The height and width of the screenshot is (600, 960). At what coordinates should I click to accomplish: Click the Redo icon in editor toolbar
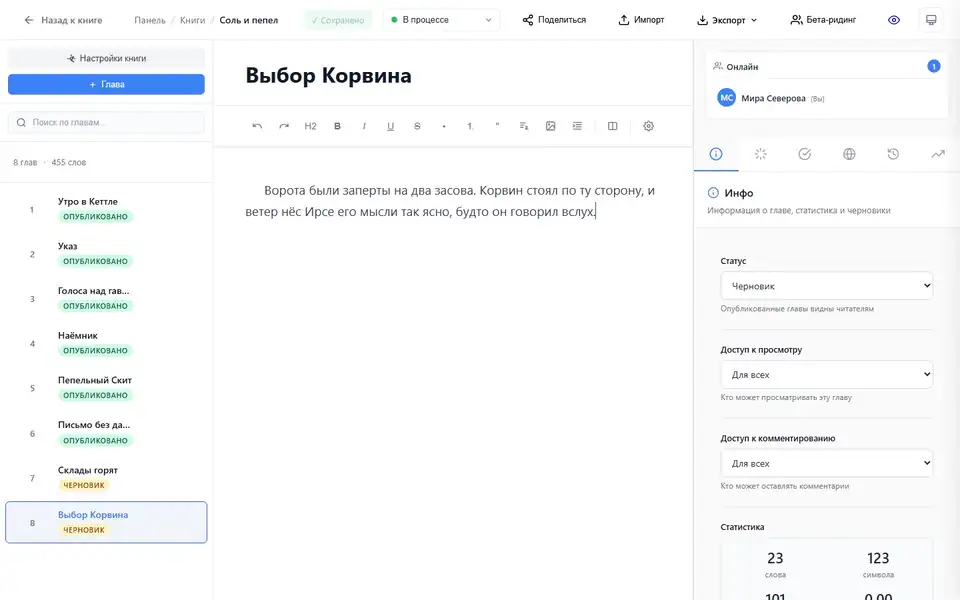284,126
